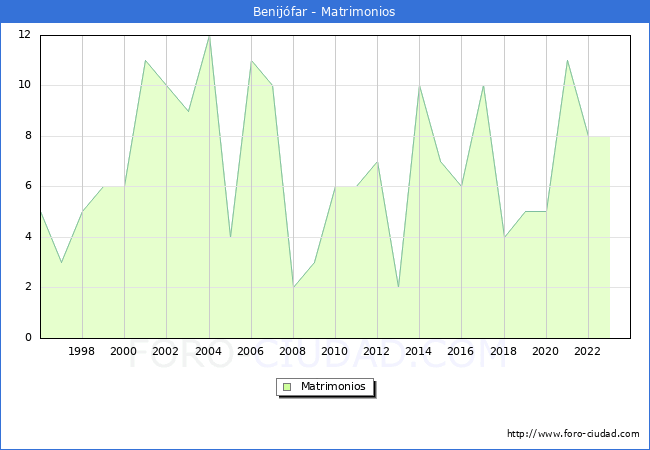Select the 2016 x-axis label
The width and height of the screenshot is (650, 450).
point(461,351)
